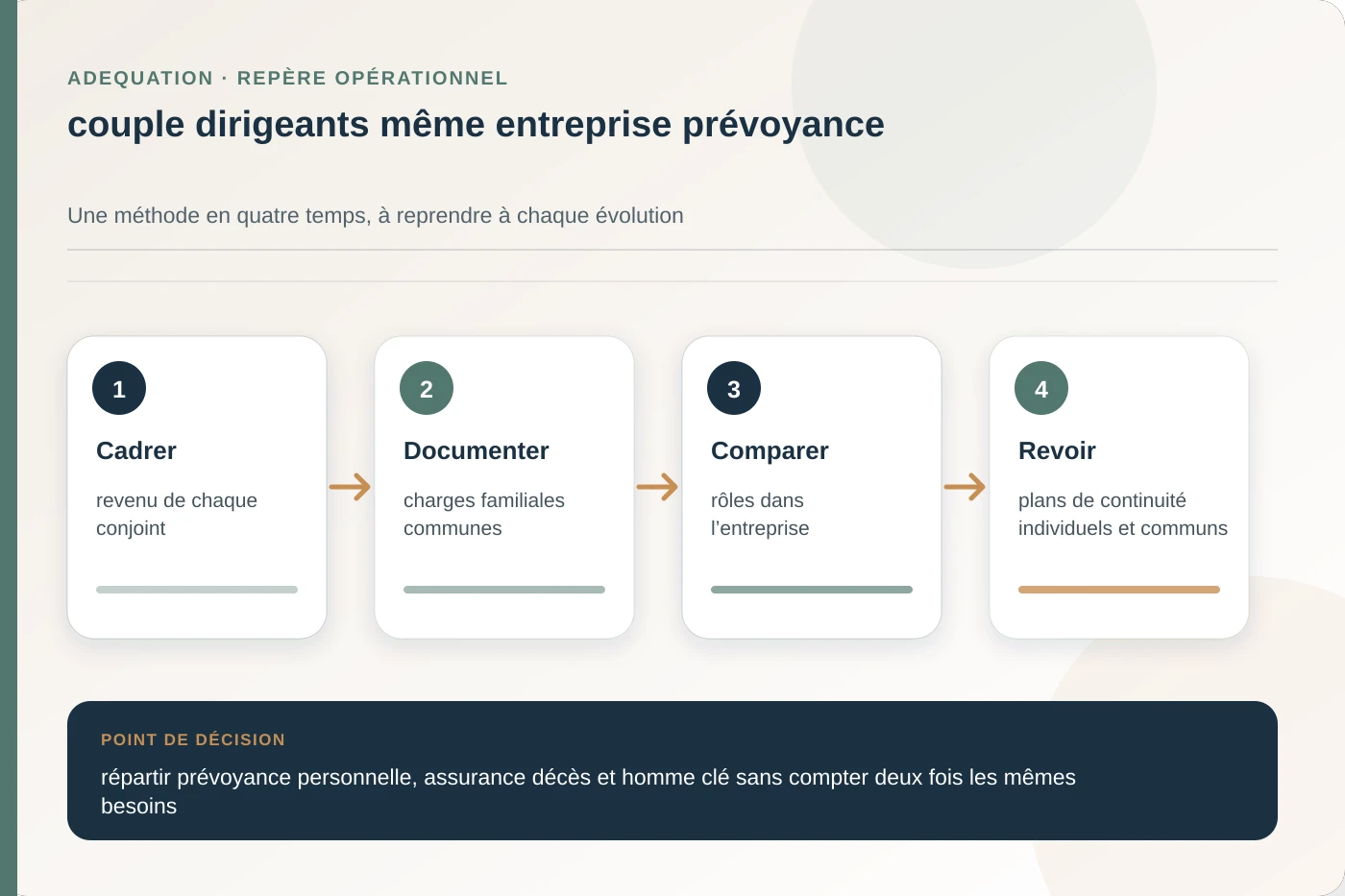Click the title 'couple dirigeants même entreprise prévoyance'
1345x896 pixels.
coord(476,125)
